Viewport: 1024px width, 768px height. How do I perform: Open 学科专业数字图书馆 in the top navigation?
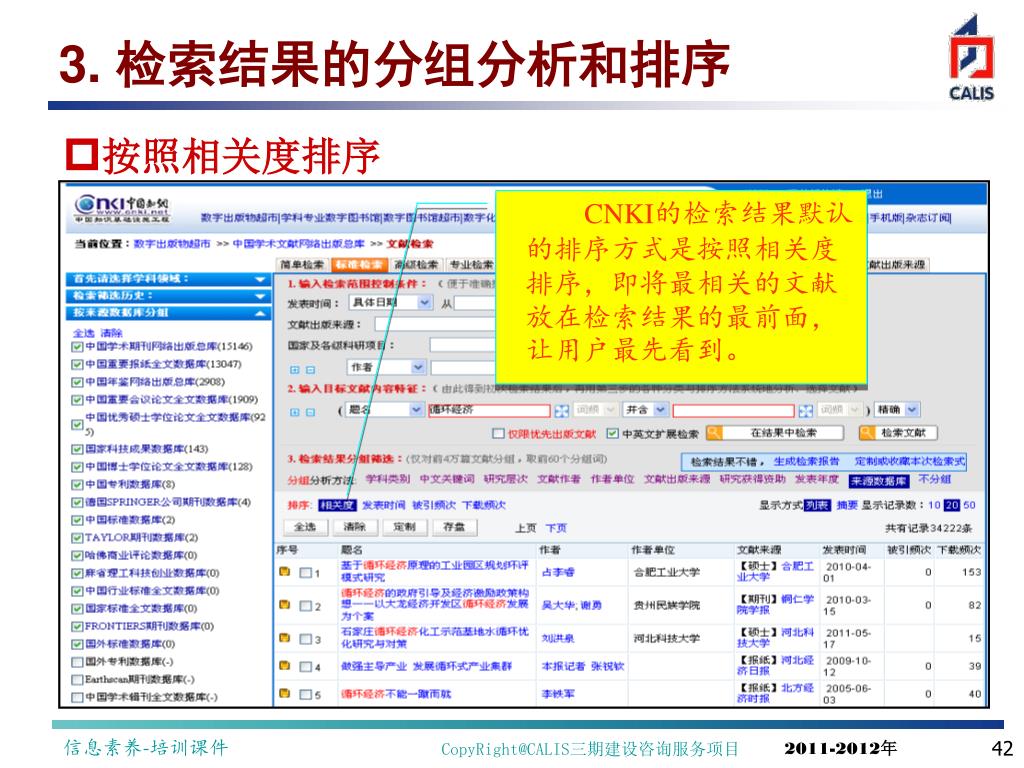(331, 217)
